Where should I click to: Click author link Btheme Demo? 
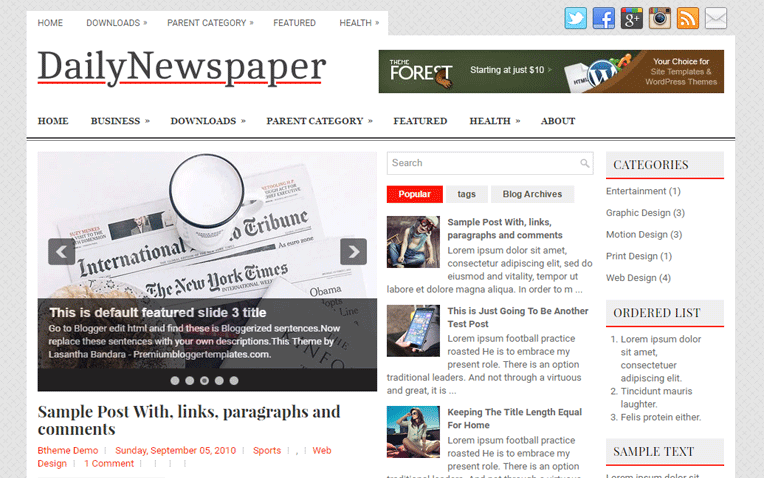pos(68,451)
